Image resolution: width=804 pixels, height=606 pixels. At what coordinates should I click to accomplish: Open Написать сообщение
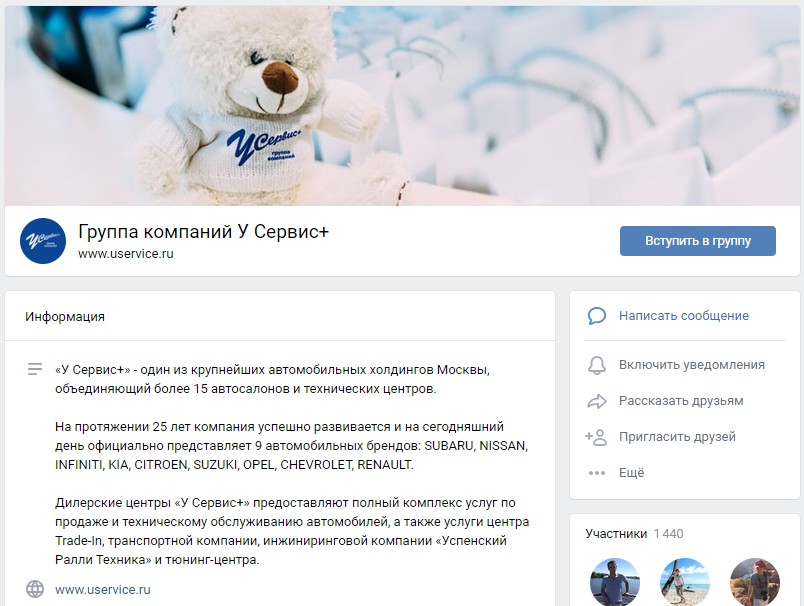click(x=684, y=316)
